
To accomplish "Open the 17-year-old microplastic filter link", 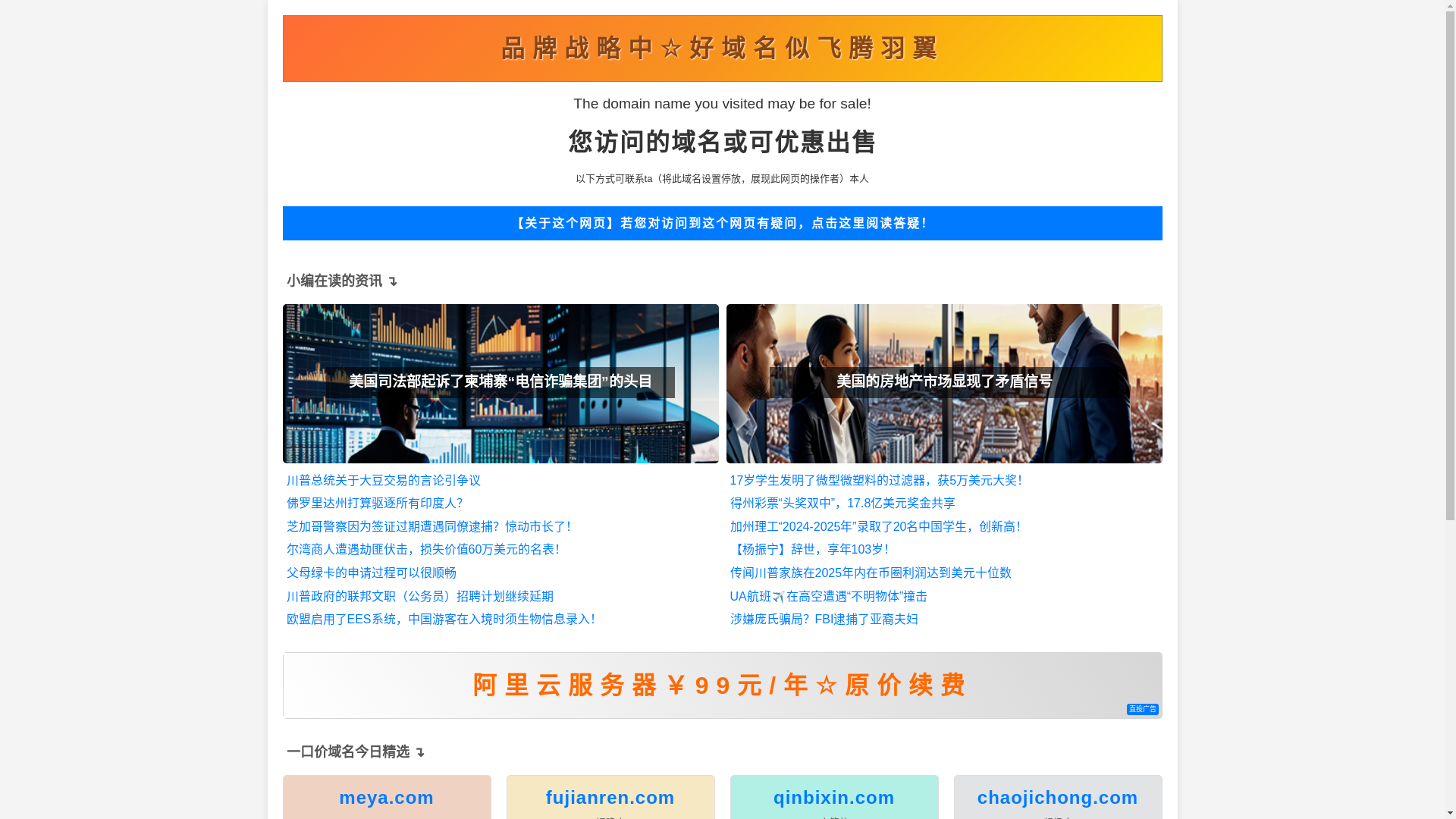I will coord(875,480).
